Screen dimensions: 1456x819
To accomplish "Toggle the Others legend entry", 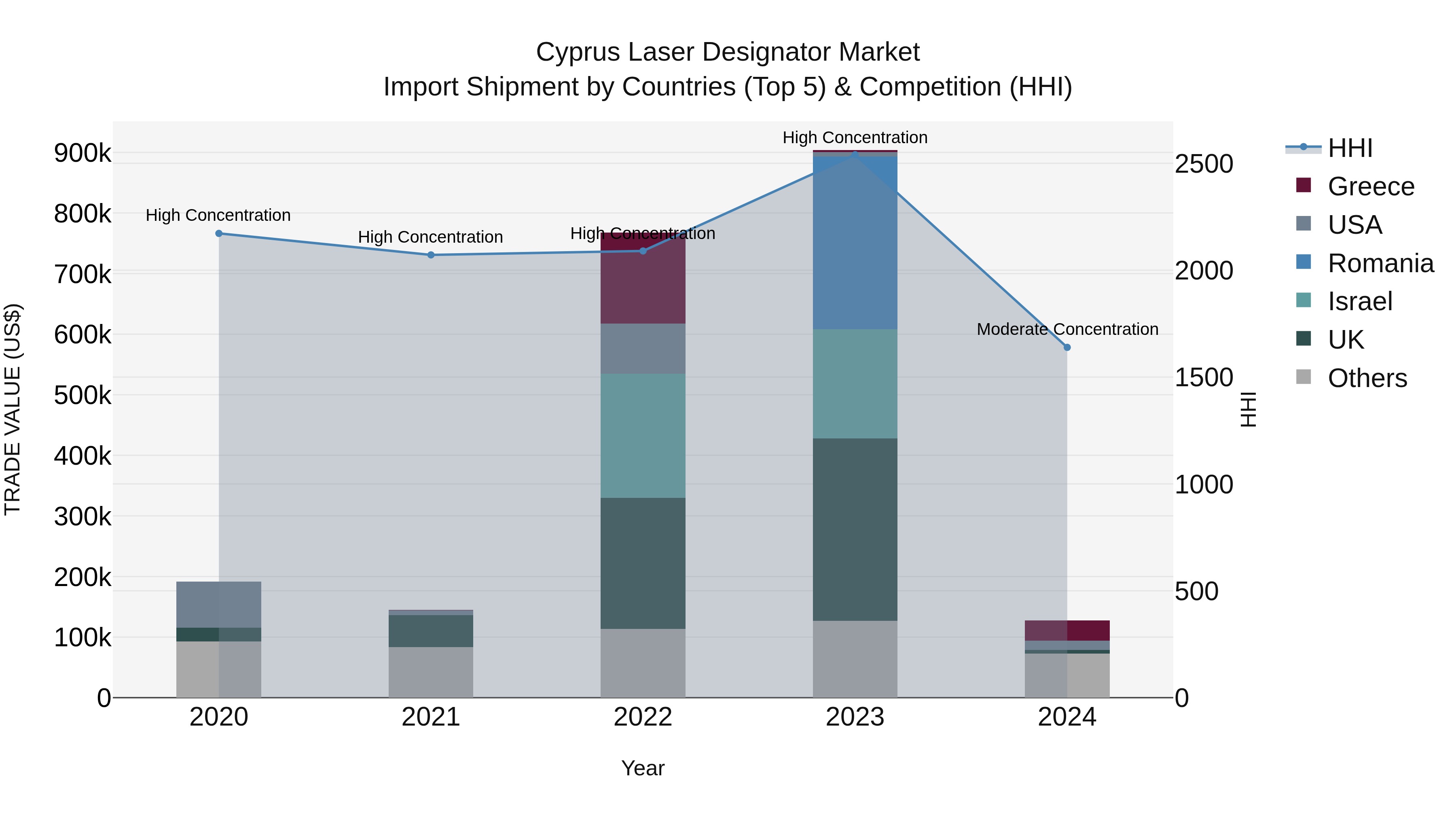I will (1351, 378).
